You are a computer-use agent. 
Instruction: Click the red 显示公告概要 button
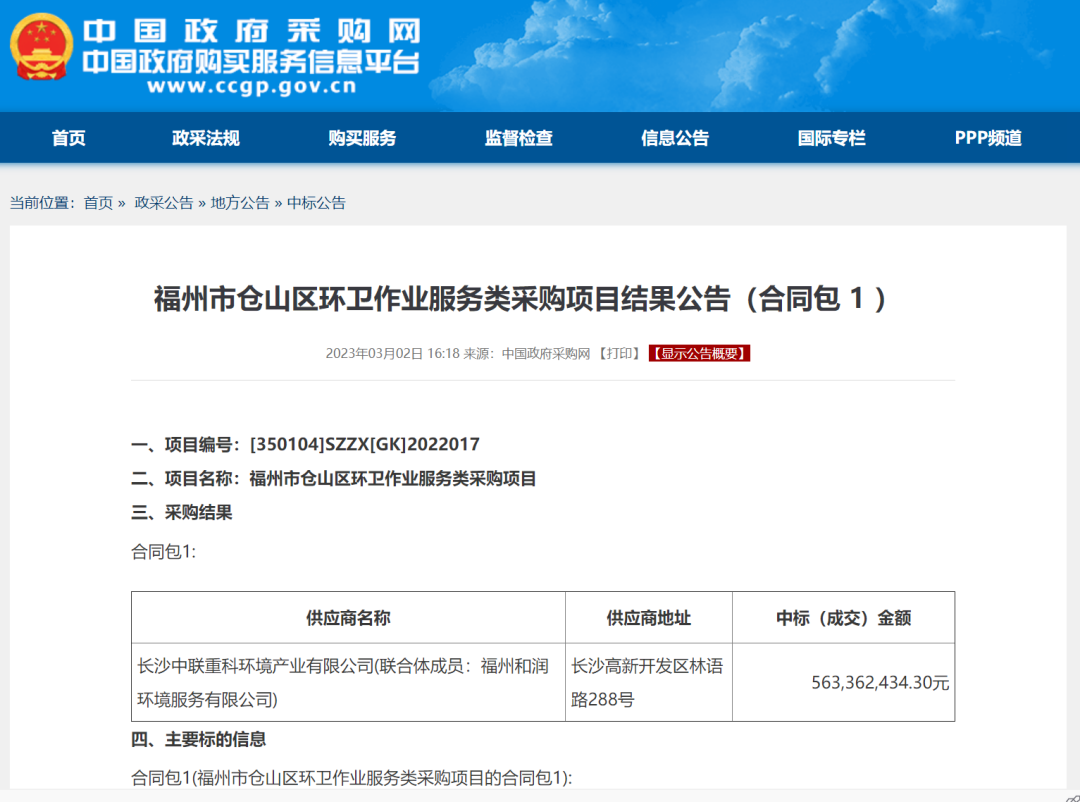(699, 353)
